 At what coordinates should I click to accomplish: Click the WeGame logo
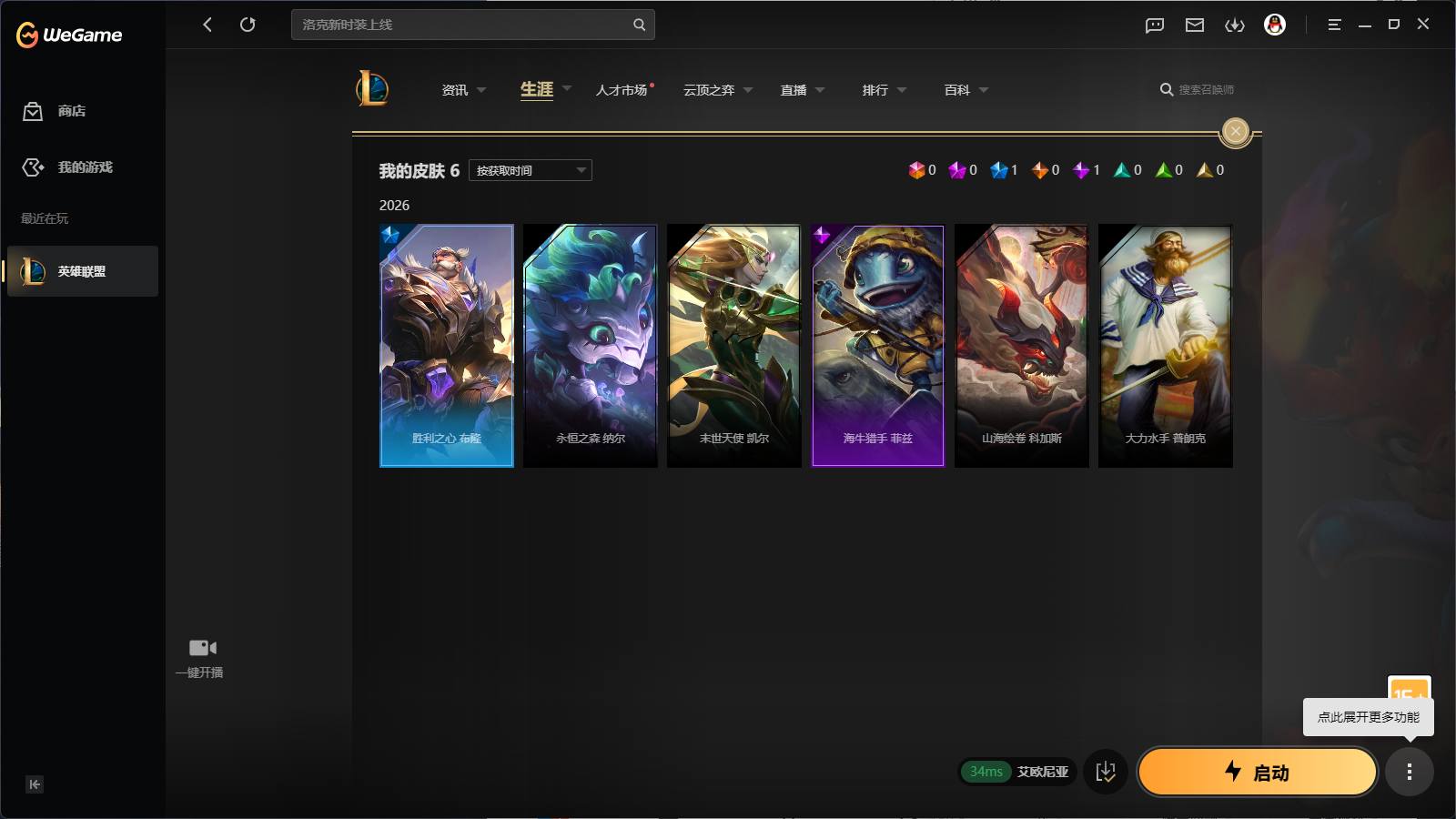(69, 35)
